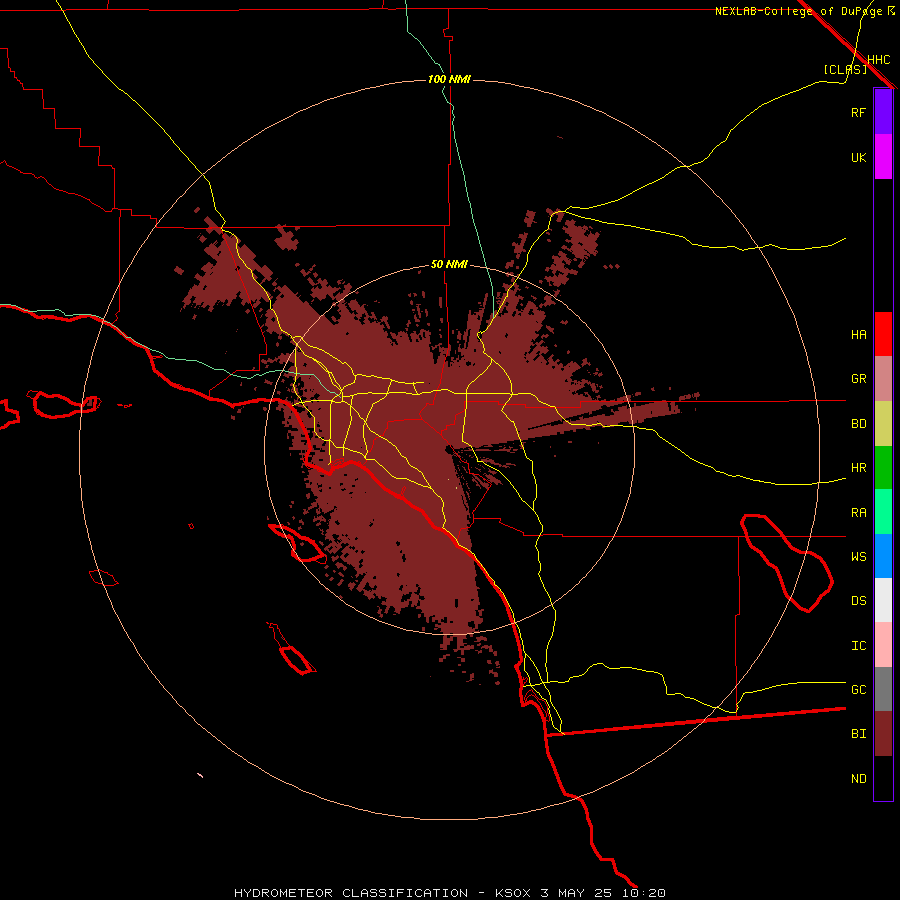900x900 pixels.
Task: Click the UK legend label
Action: point(858,157)
